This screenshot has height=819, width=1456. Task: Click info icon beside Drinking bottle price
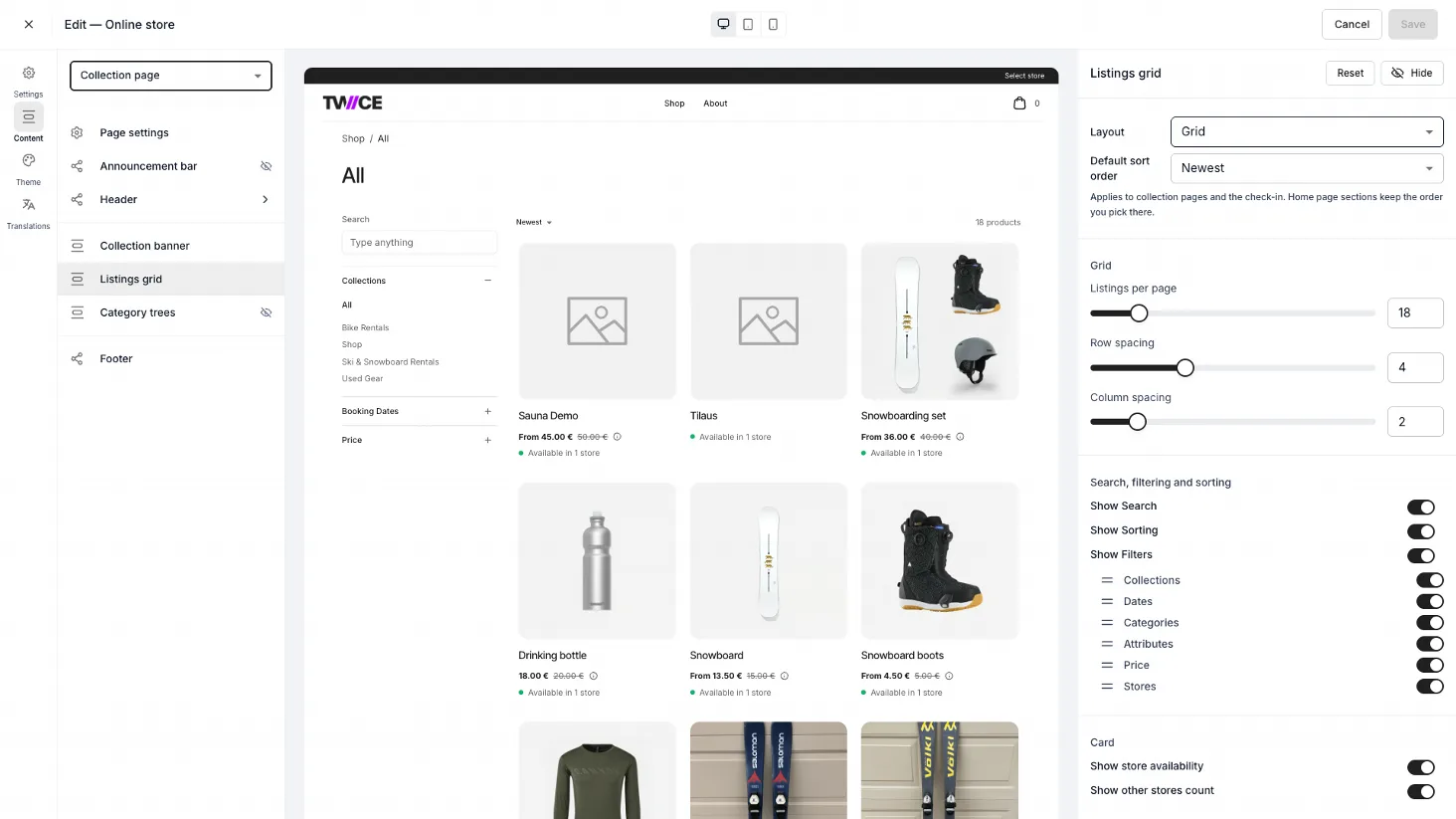click(594, 676)
